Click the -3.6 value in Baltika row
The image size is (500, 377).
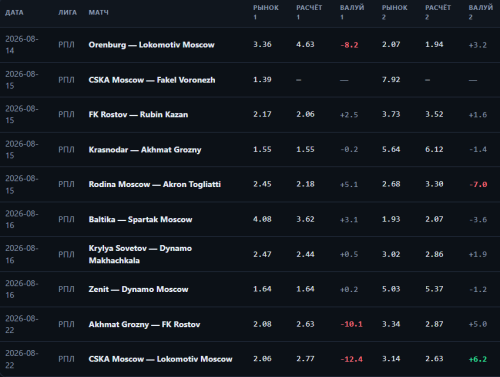(478, 220)
